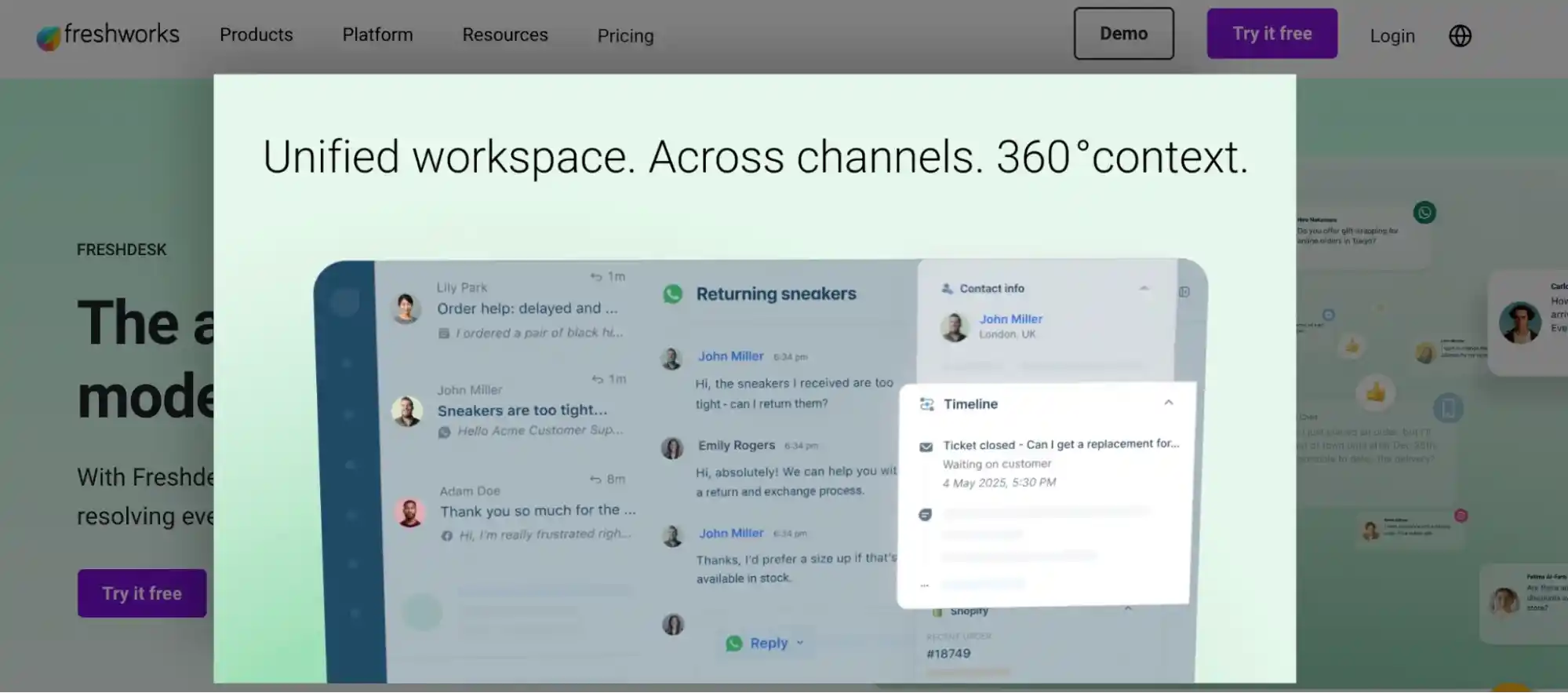1568x693 pixels.
Task: Click the Demo button
Action: point(1123,34)
